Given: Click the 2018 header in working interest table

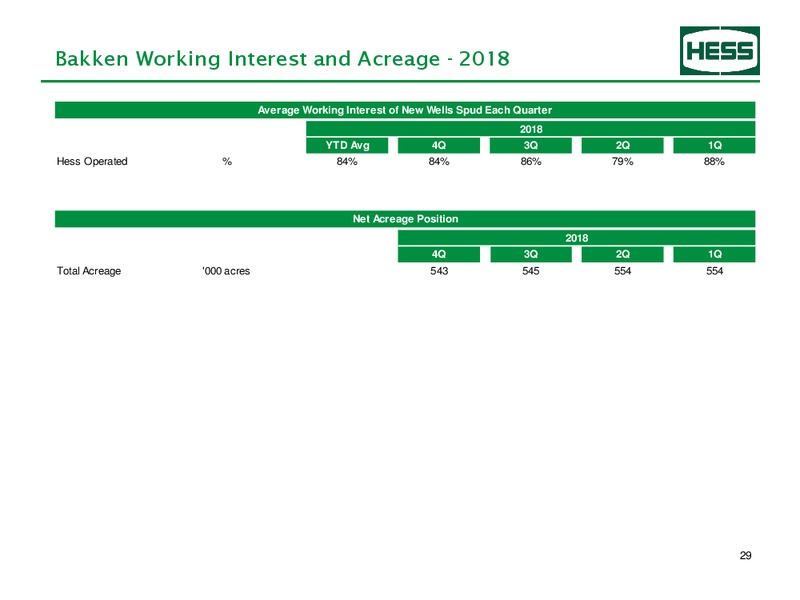Looking at the screenshot, I should pyautogui.click(x=531, y=129).
